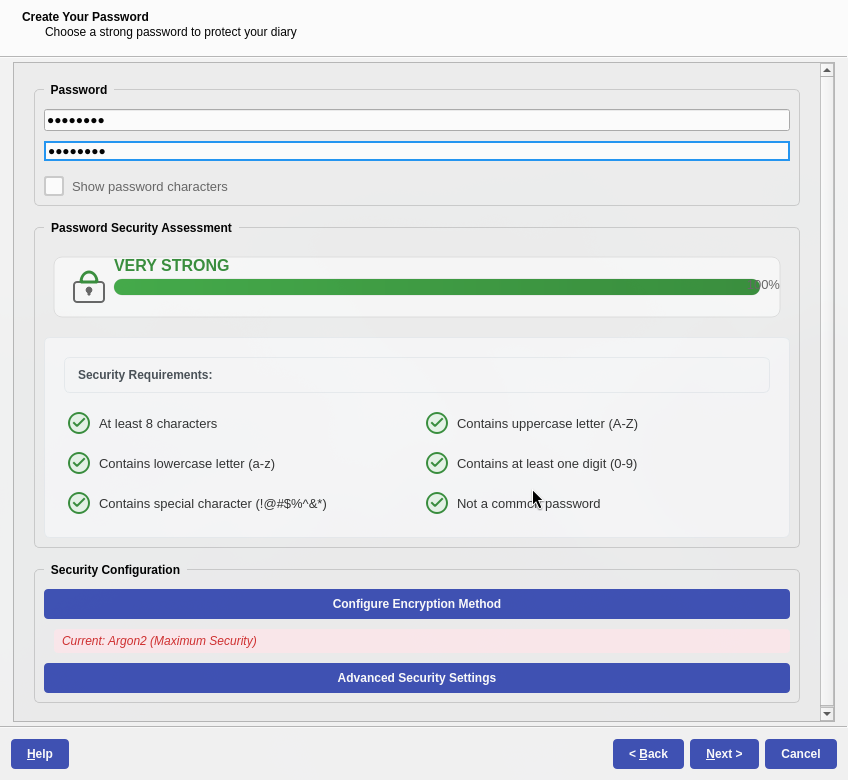Click the scrollbar down arrow
Image resolution: width=848 pixels, height=780 pixels.
coord(827,713)
